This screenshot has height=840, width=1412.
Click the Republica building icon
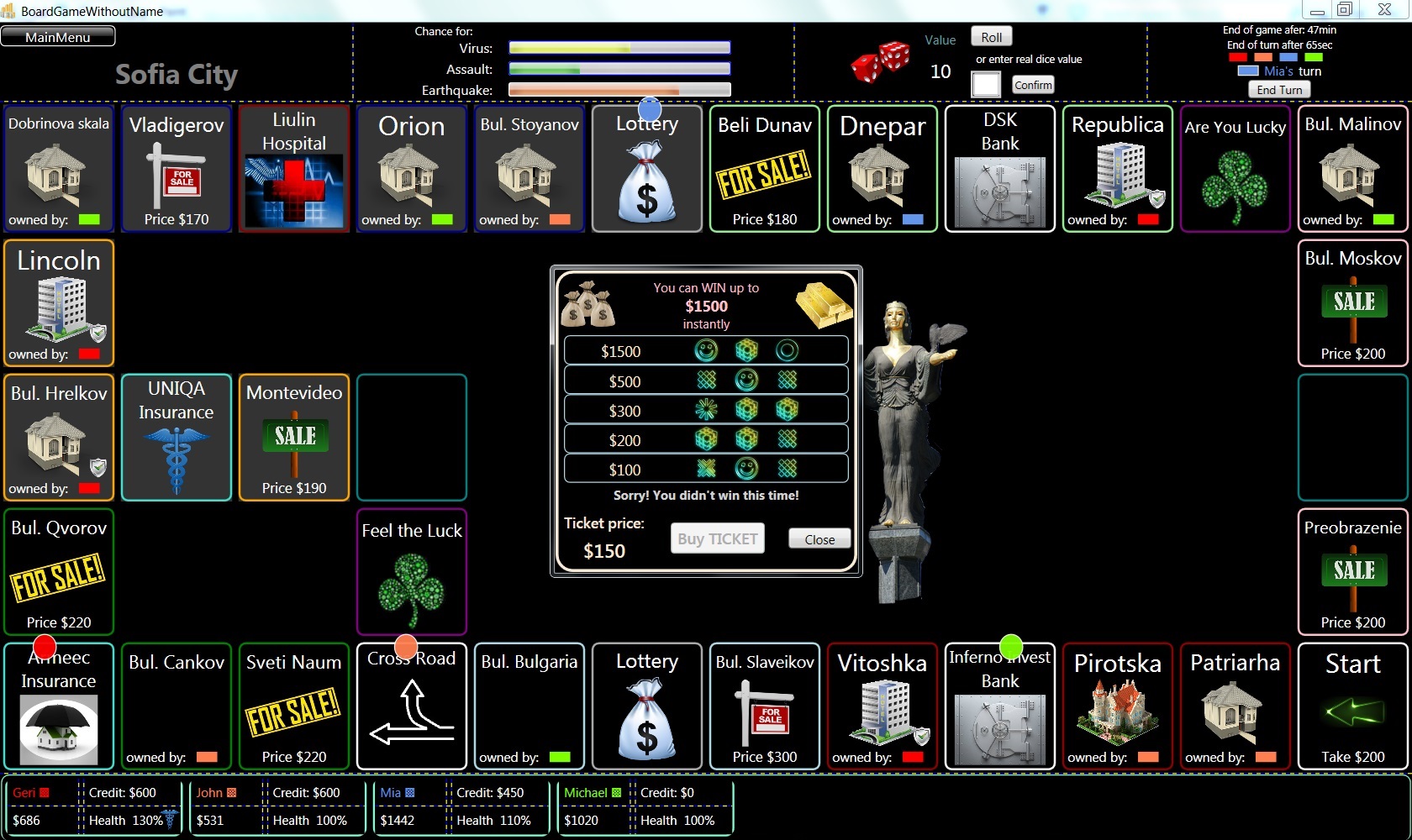click(x=1123, y=175)
